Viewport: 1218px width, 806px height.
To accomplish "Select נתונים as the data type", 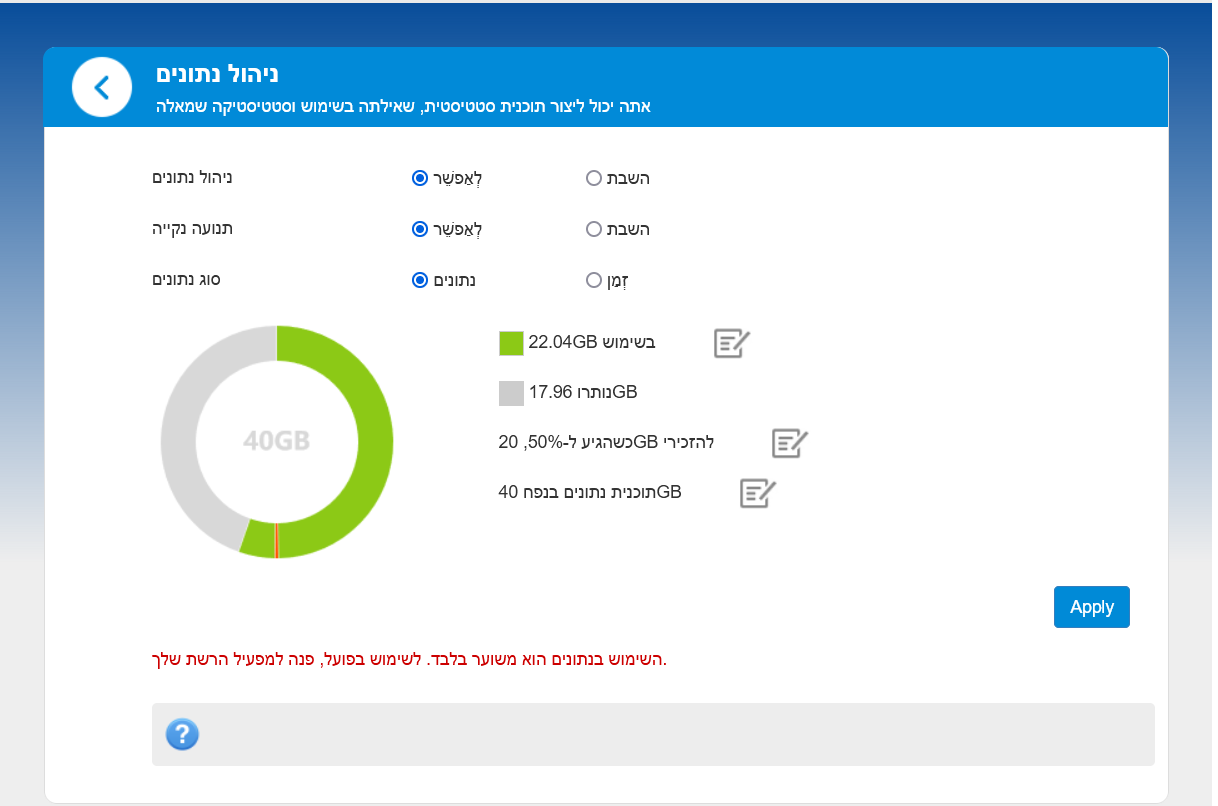I will tap(420, 280).
